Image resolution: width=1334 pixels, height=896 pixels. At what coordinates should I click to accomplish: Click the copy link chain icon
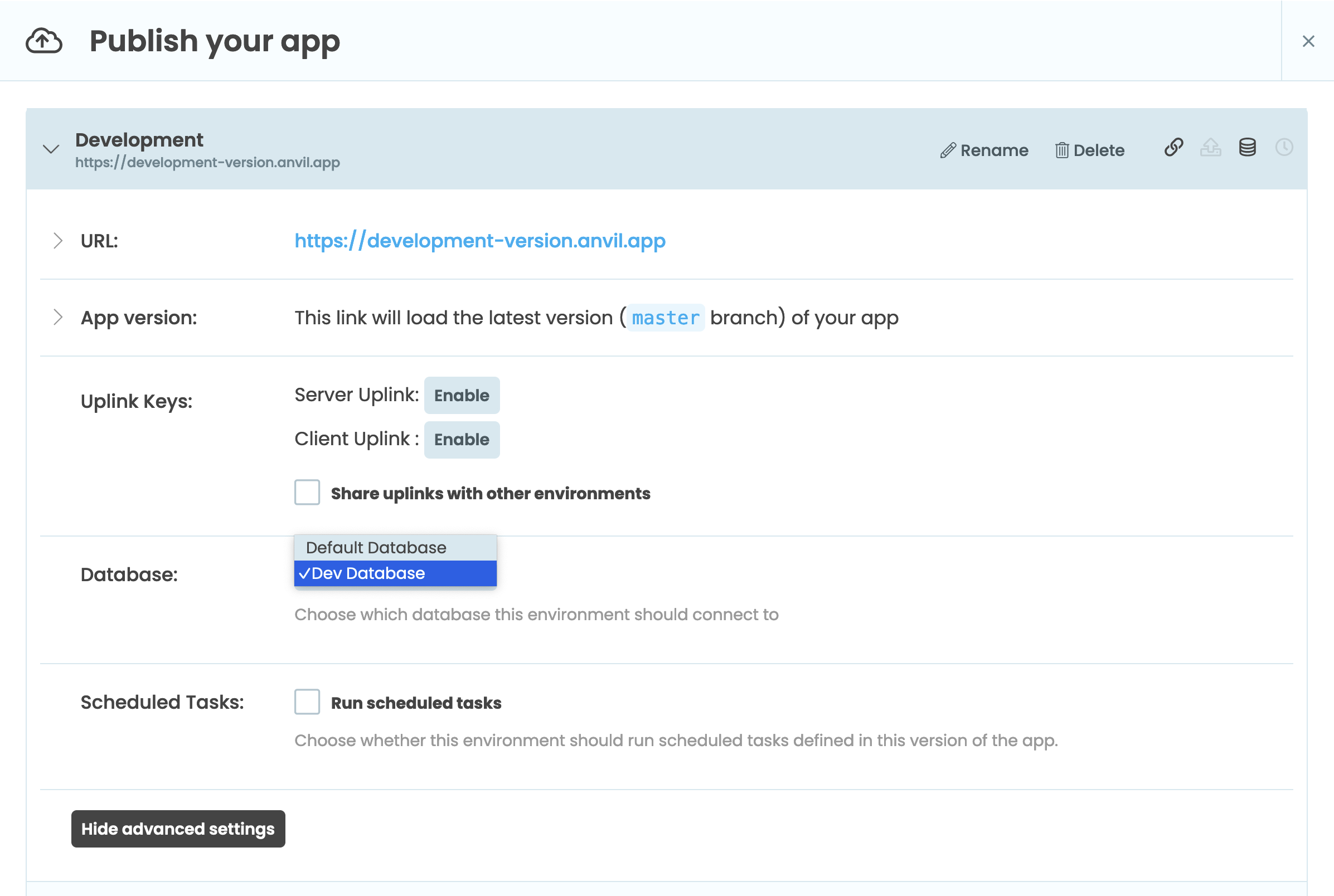click(1173, 148)
